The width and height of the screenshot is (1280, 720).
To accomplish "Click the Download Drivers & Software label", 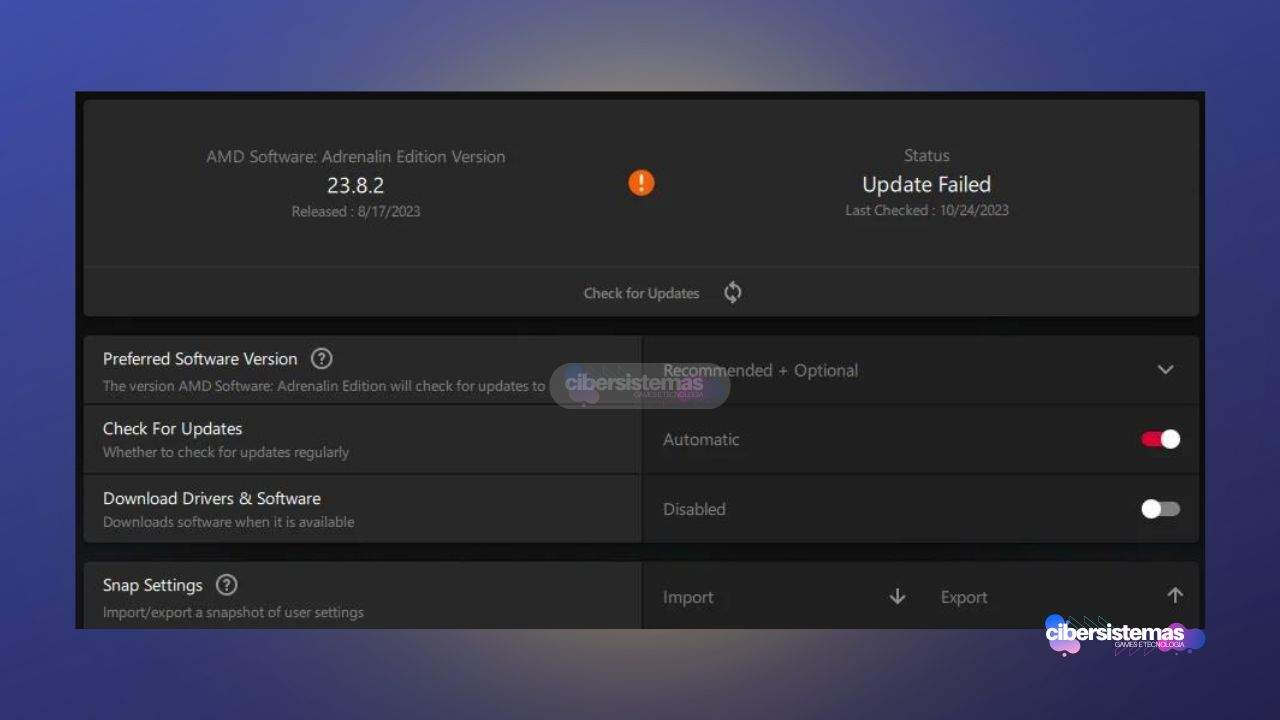I will [x=212, y=498].
